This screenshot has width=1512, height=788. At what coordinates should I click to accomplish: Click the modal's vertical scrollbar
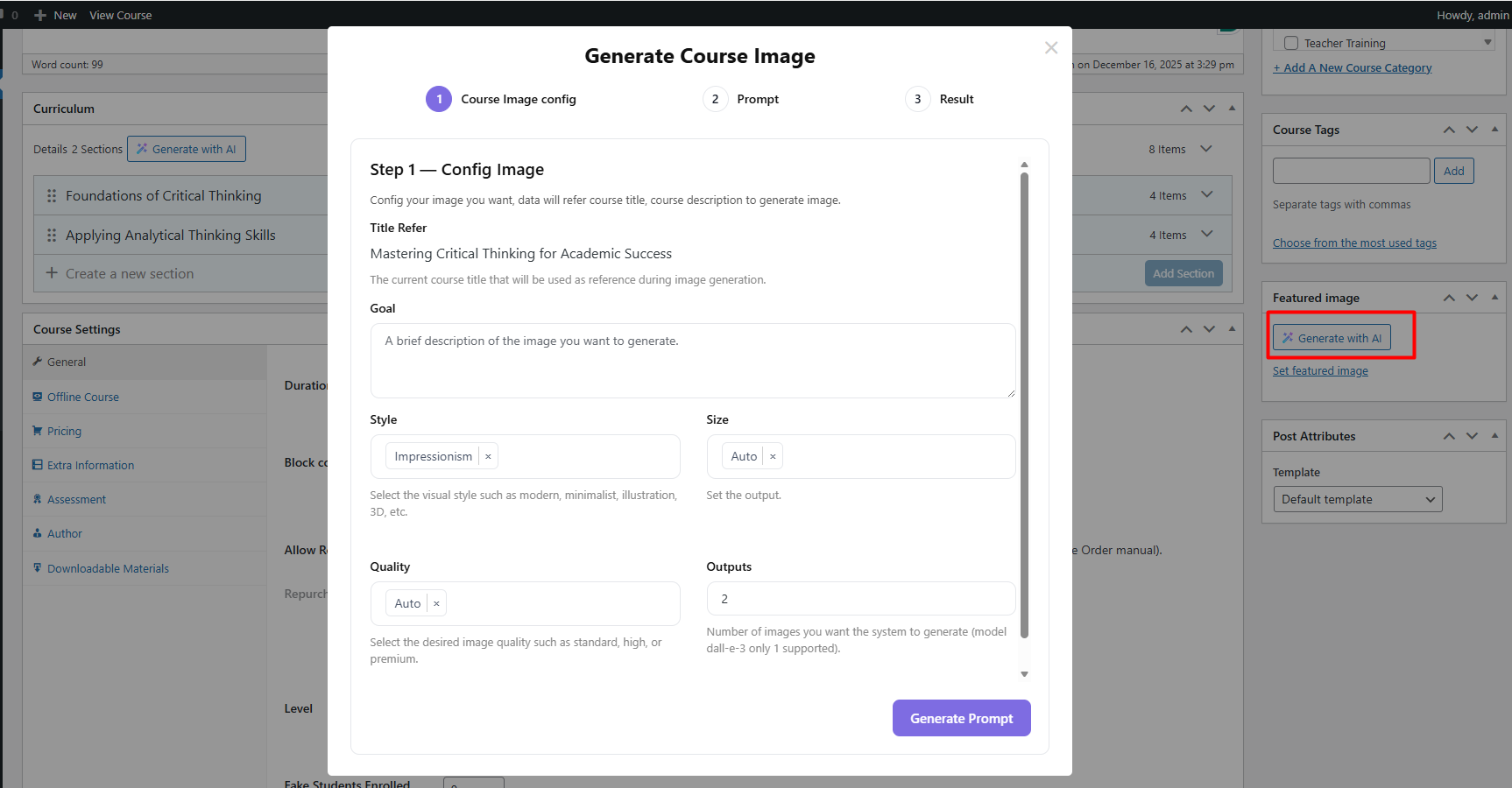[x=1024, y=403]
